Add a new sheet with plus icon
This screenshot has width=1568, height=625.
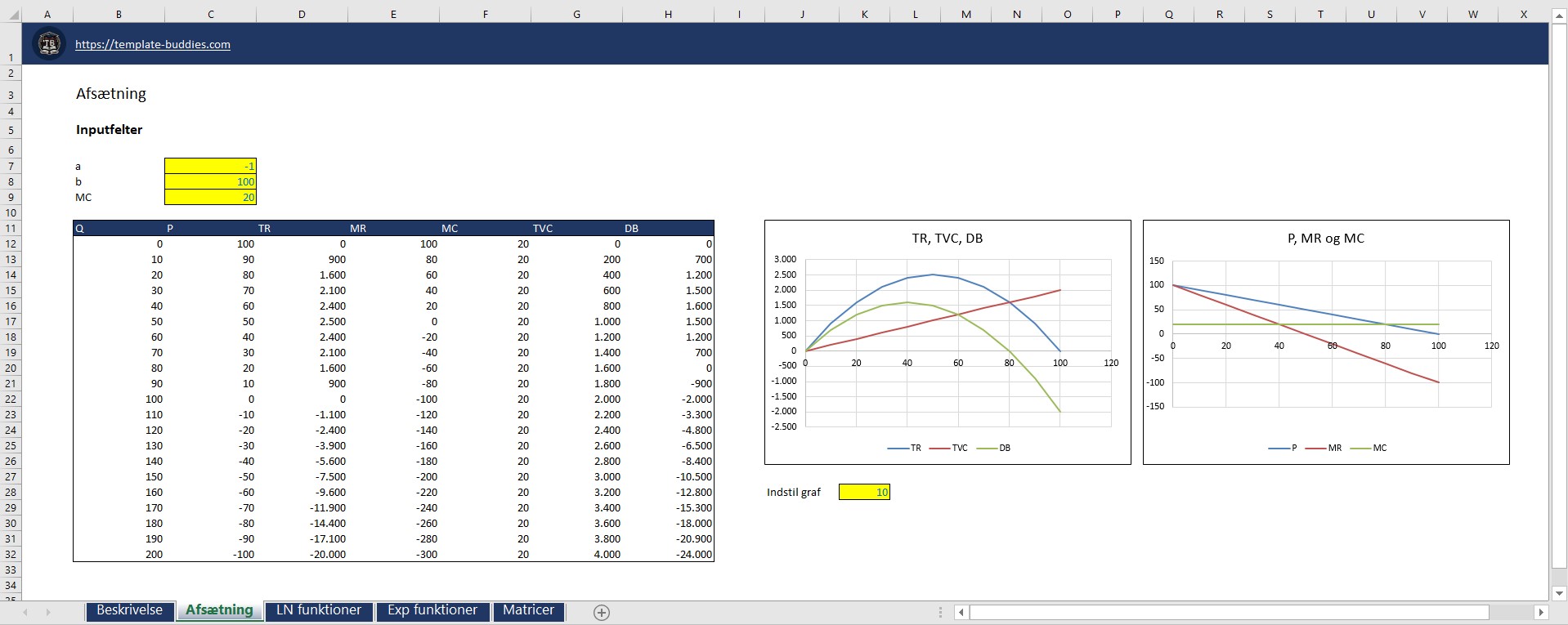coord(602,612)
